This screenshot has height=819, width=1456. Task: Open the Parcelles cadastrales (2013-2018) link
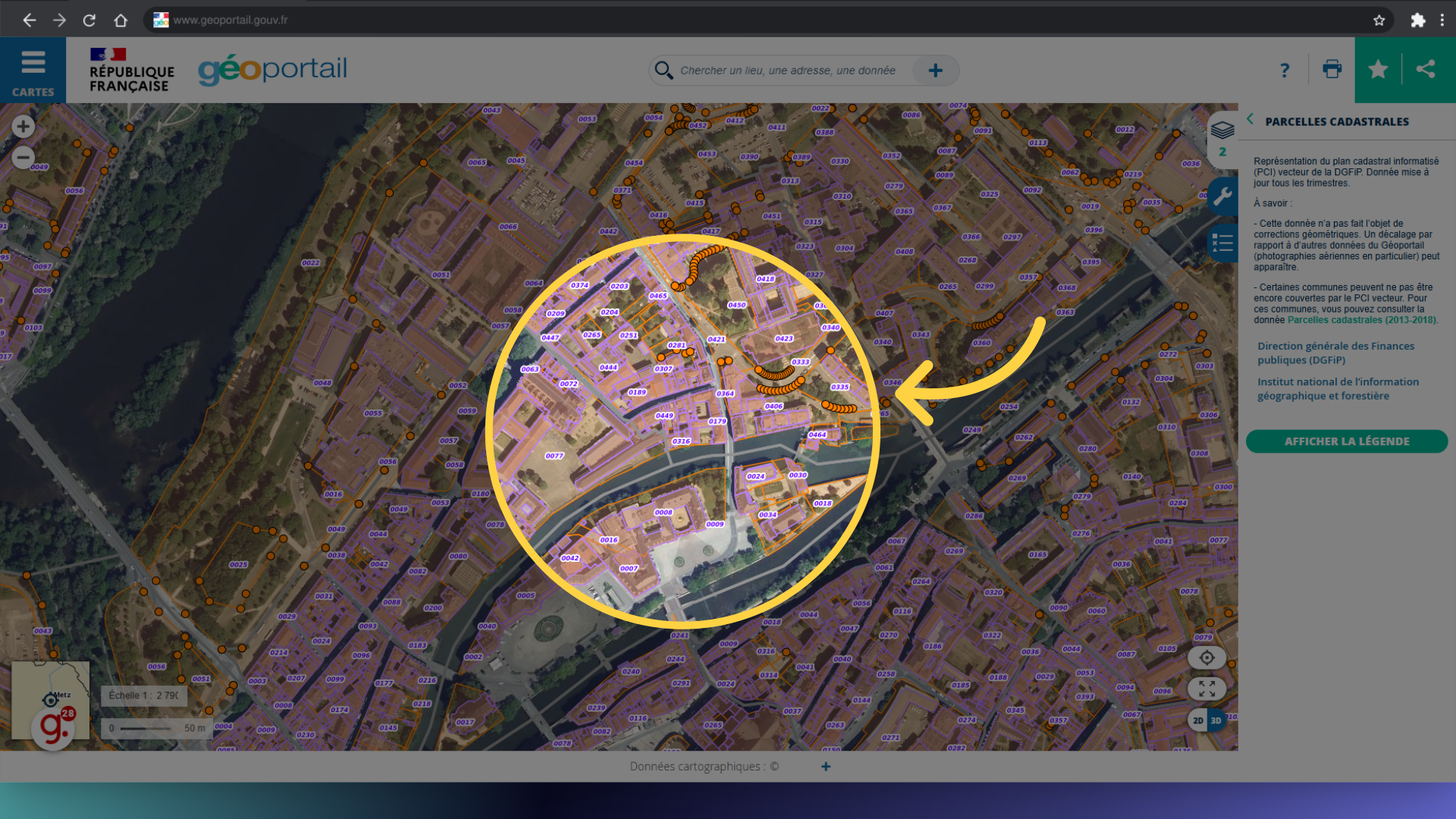coord(1361,320)
